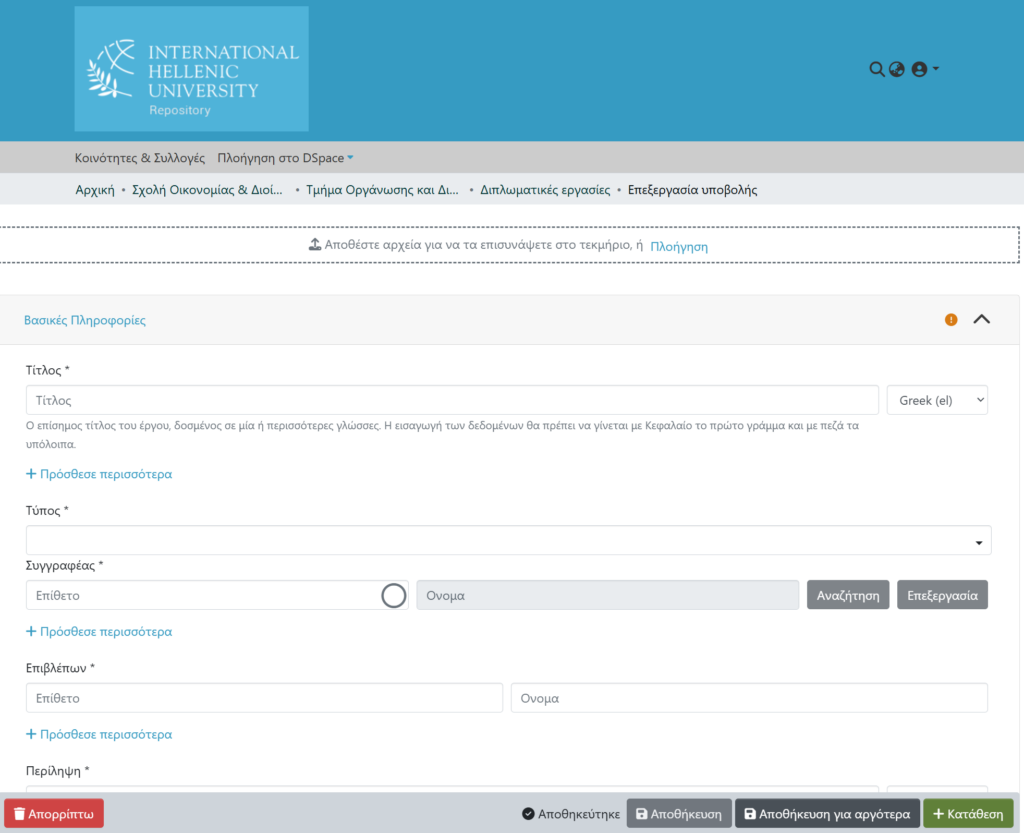The image size is (1024, 833).
Task: Click the Πλοήγηση browse files link
Action: tap(679, 246)
